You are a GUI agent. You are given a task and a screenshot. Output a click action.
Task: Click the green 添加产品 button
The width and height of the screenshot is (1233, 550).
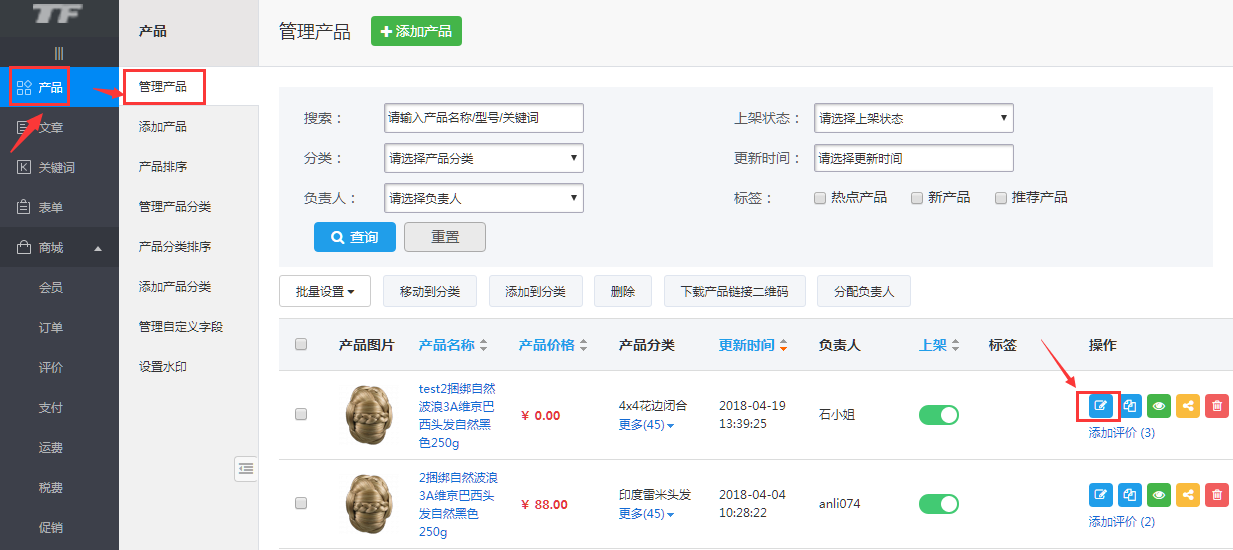(x=416, y=31)
